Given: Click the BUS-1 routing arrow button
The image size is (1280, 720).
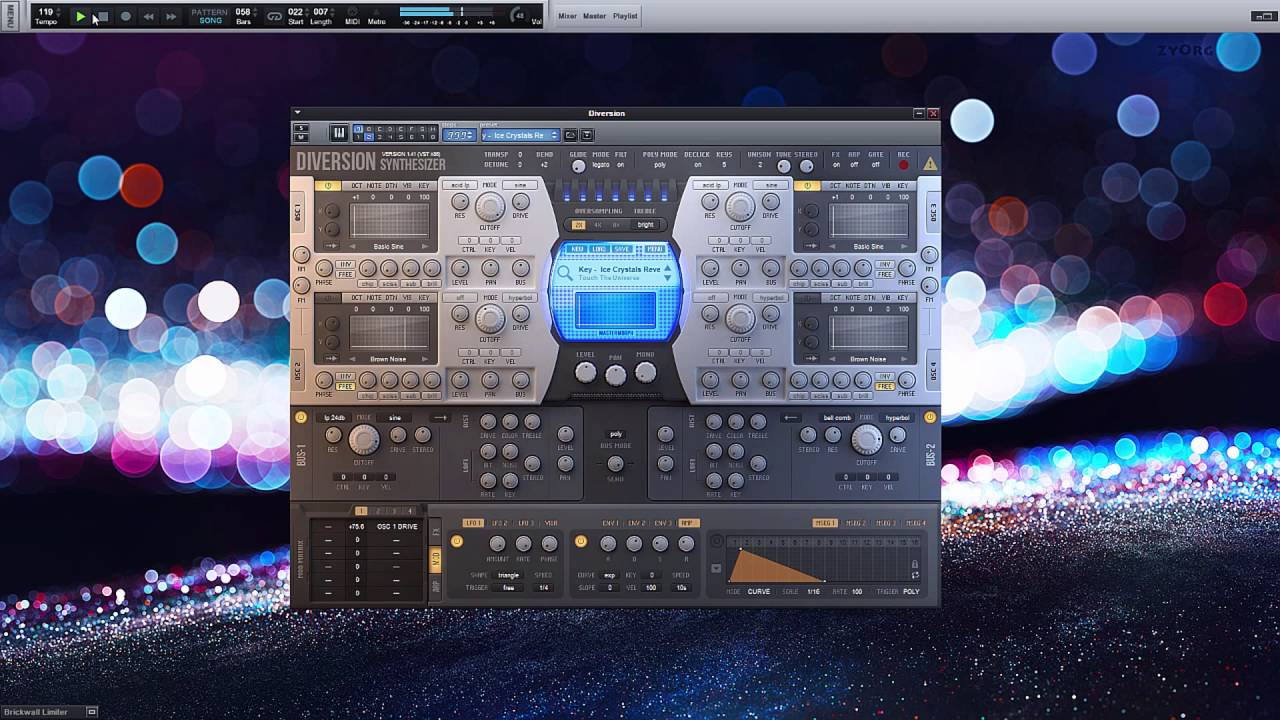Looking at the screenshot, I should tap(439, 417).
